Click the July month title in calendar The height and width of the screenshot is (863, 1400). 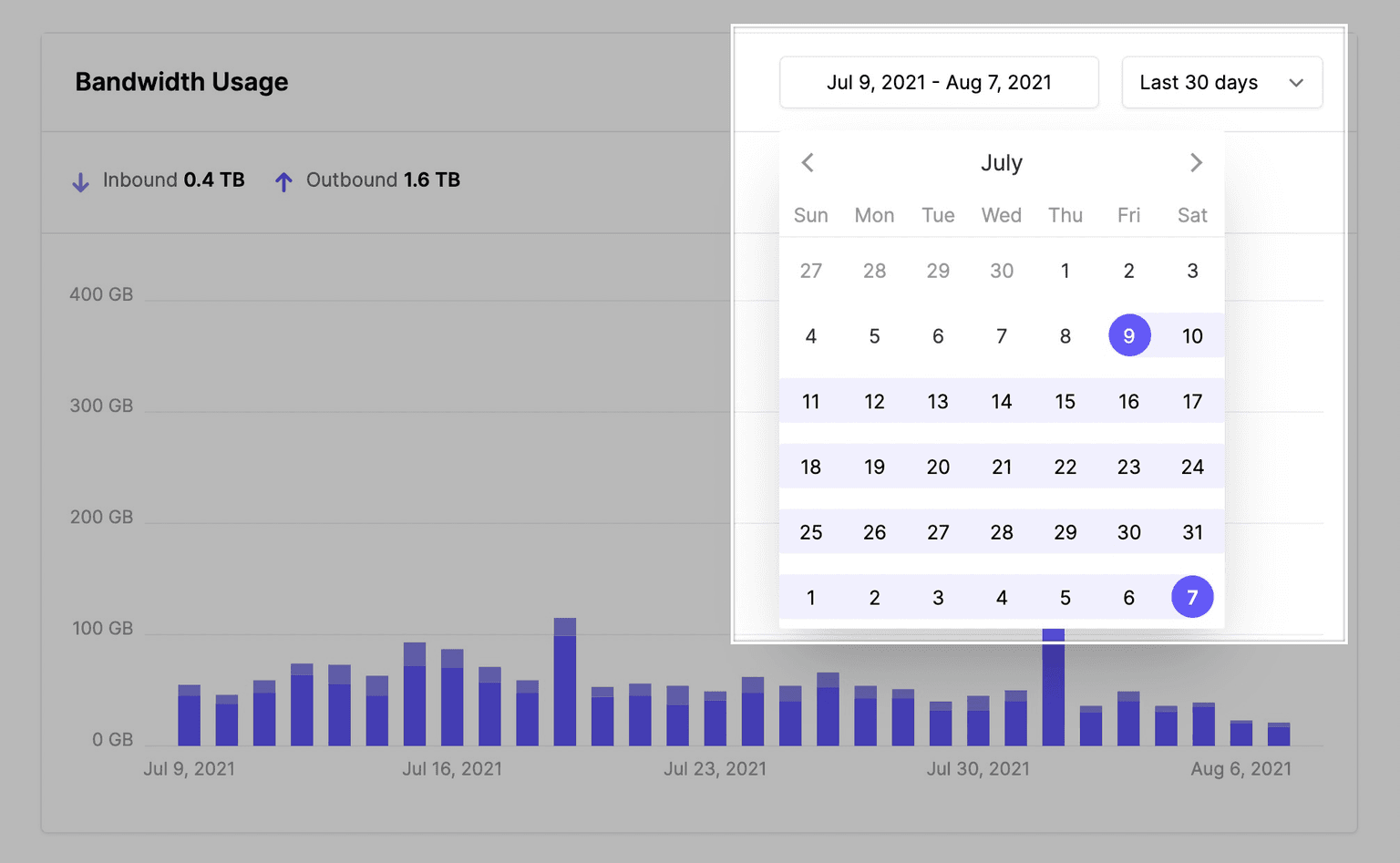pos(1001,163)
